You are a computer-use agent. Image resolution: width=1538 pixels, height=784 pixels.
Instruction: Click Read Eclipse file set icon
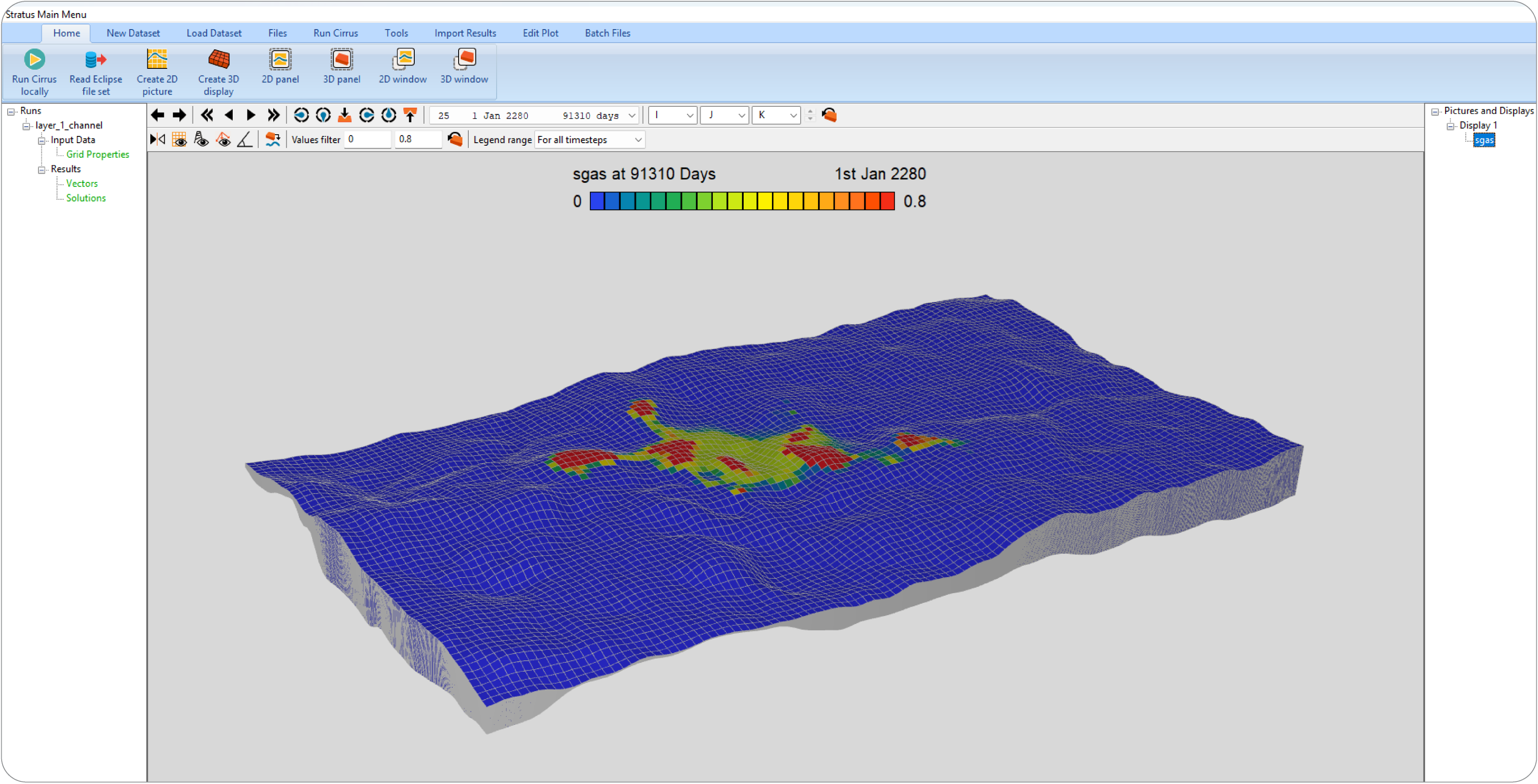point(95,60)
